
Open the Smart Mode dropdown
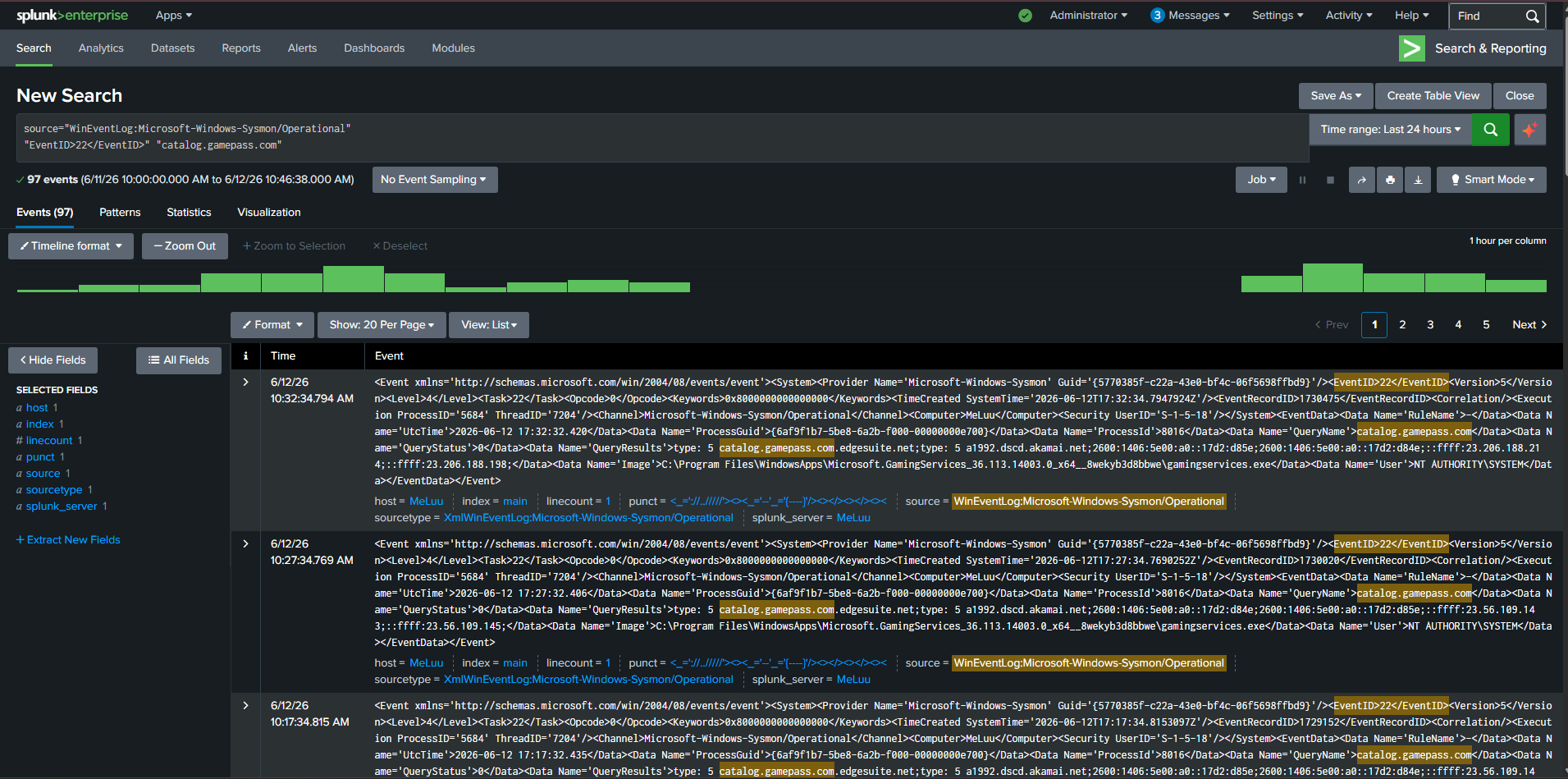click(1492, 180)
